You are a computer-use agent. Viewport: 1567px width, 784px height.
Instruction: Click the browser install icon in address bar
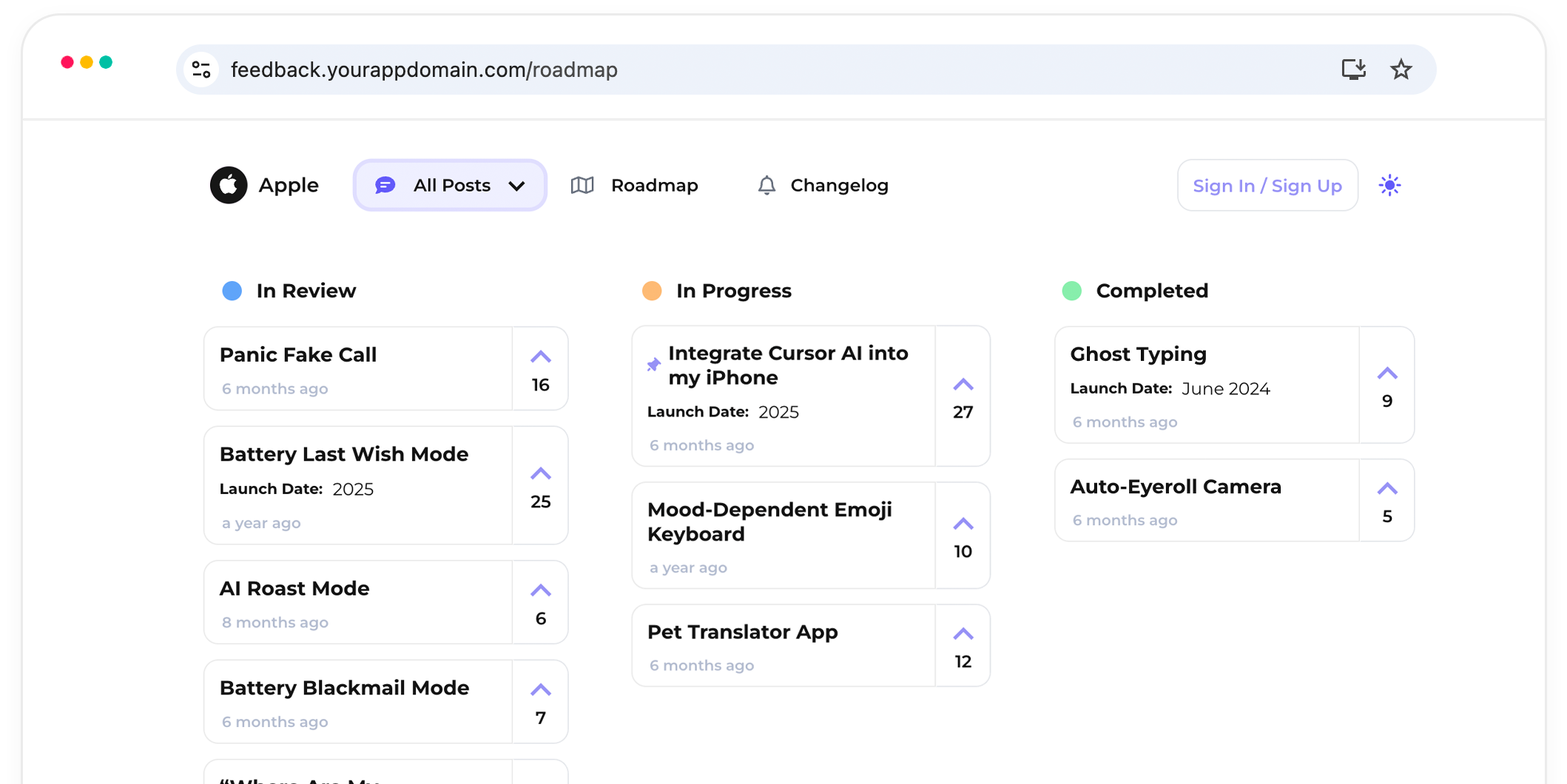(x=1354, y=69)
